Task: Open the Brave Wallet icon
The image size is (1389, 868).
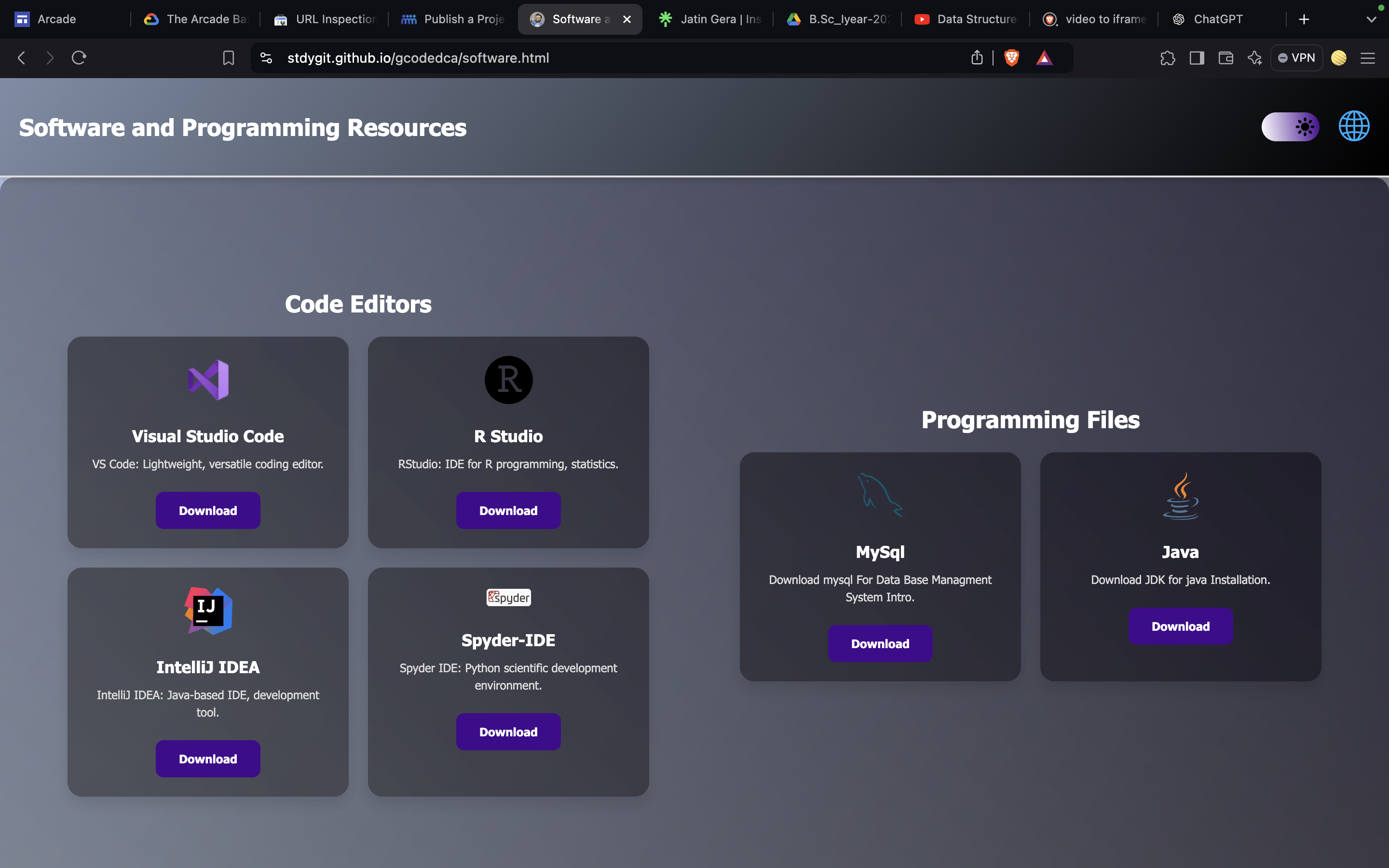Action: click(x=1226, y=58)
